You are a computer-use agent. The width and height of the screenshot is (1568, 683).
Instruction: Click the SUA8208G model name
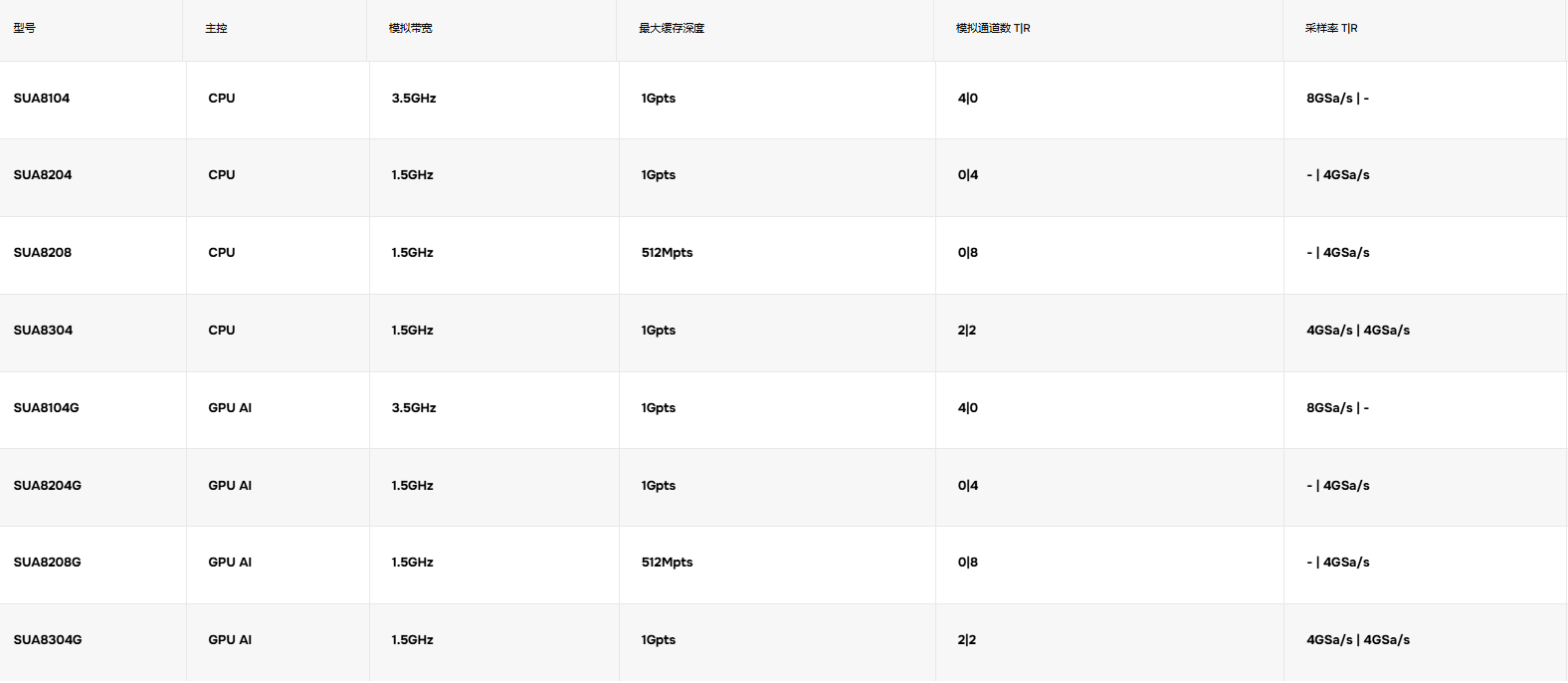pyautogui.click(x=47, y=563)
